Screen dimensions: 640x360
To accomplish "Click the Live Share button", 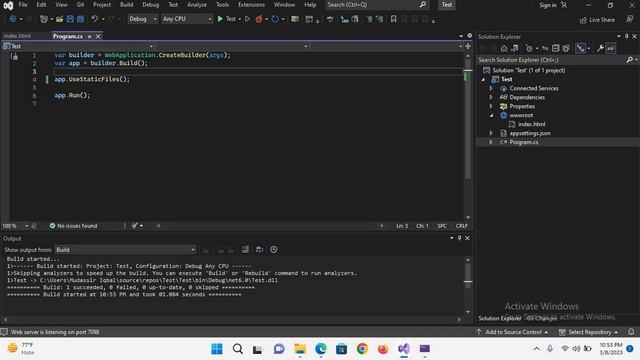I will [x=597, y=20].
